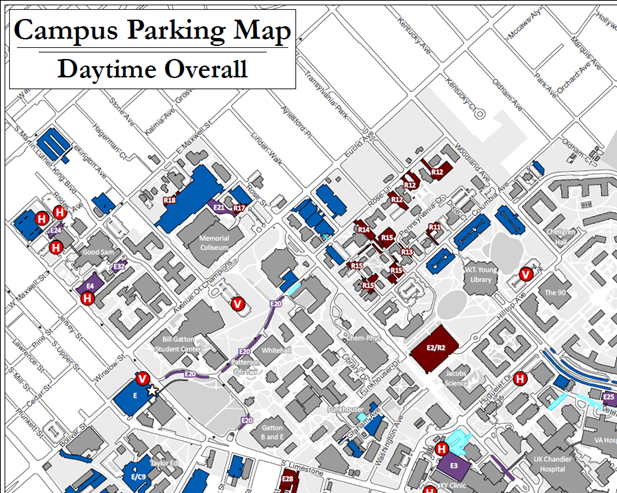Click the dark red E2/R2 parking structure
This screenshot has width=617, height=493.
435,348
